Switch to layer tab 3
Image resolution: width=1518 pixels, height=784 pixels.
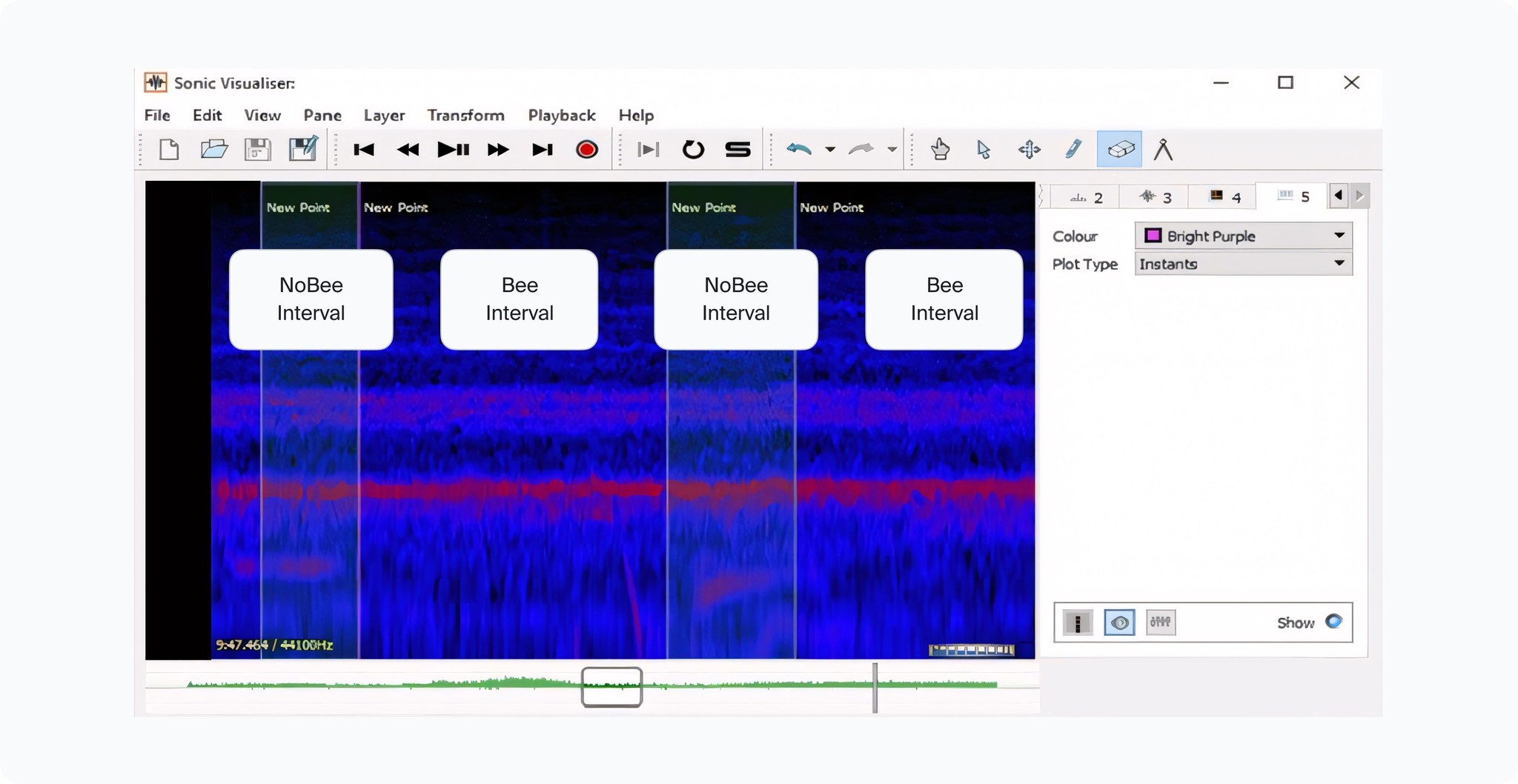[x=1156, y=197]
